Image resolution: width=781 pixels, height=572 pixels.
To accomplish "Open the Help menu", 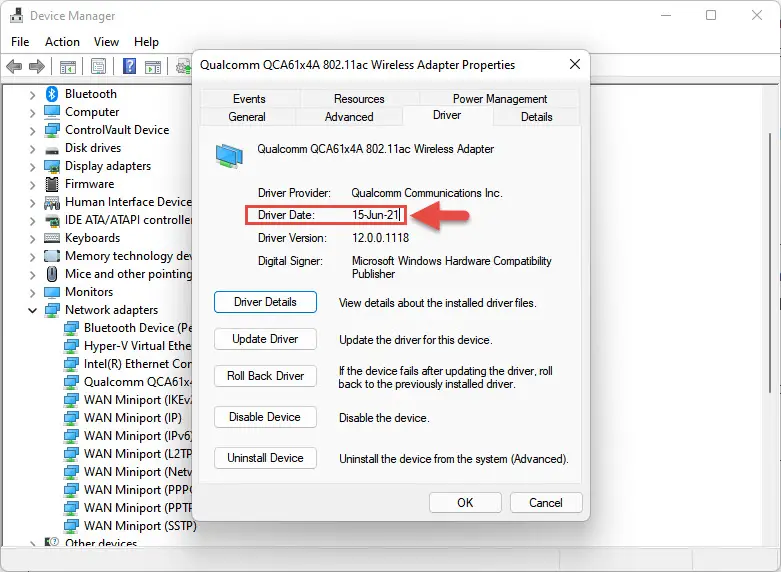I will coord(146,42).
